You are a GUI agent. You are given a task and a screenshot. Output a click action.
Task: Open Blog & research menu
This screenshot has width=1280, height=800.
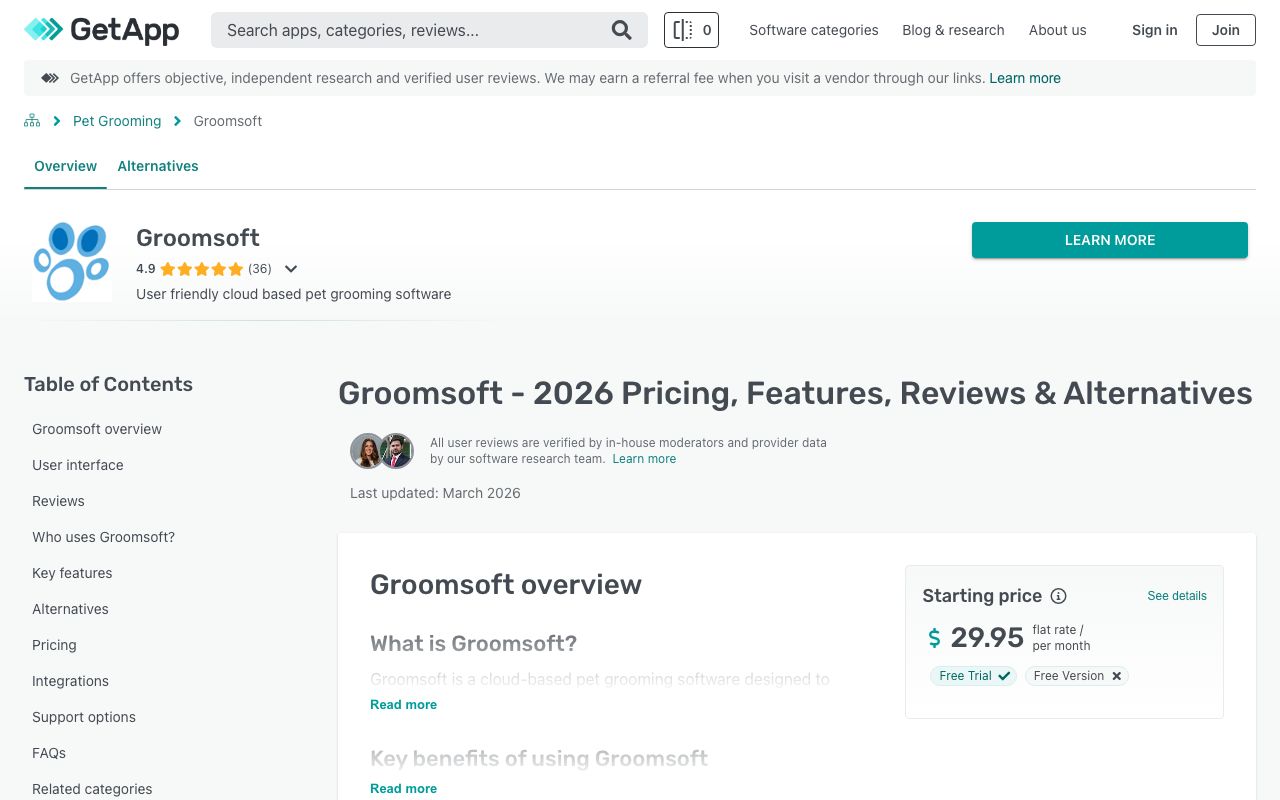click(953, 30)
